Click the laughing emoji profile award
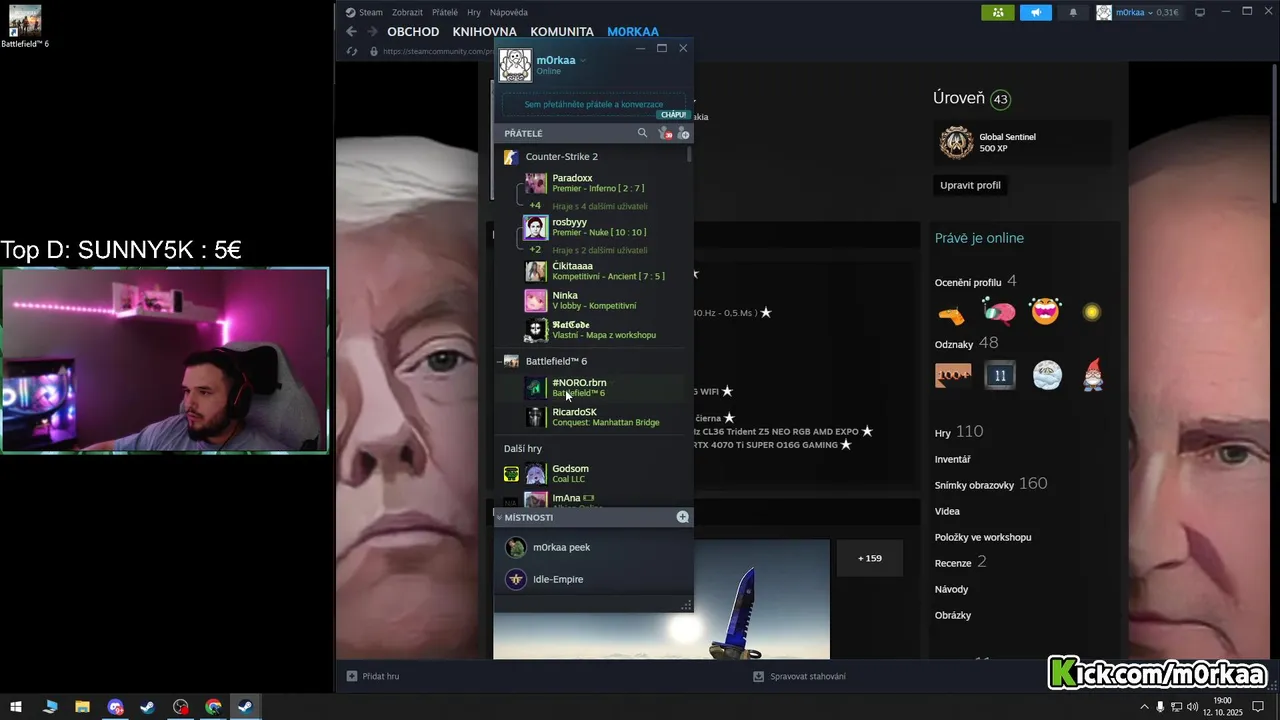Image resolution: width=1280 pixels, height=720 pixels. 1045,312
